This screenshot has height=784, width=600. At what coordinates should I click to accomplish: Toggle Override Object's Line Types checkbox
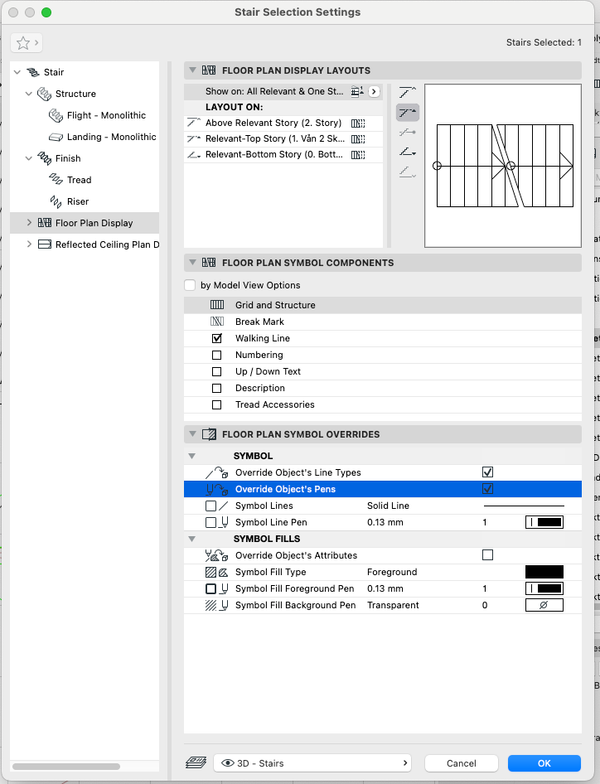(488, 472)
